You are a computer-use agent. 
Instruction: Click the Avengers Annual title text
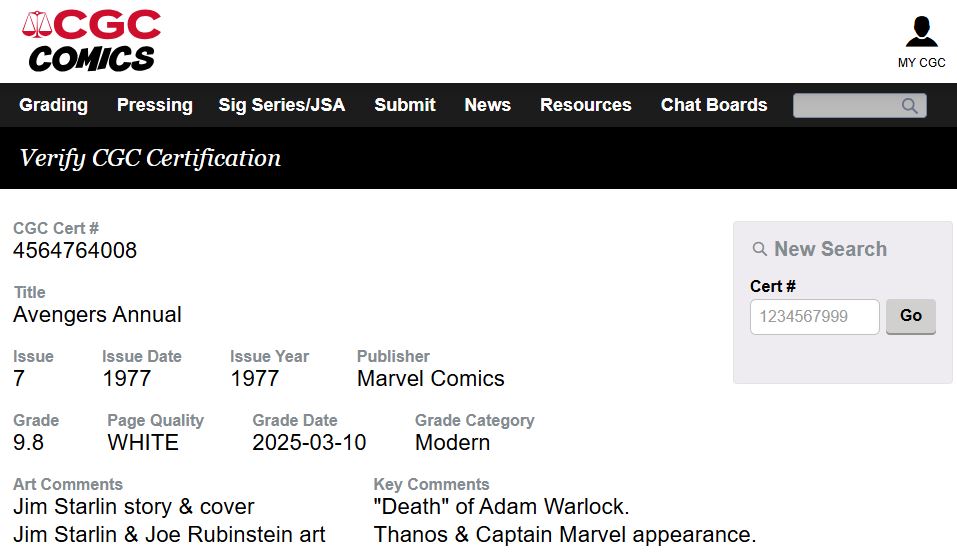98,315
